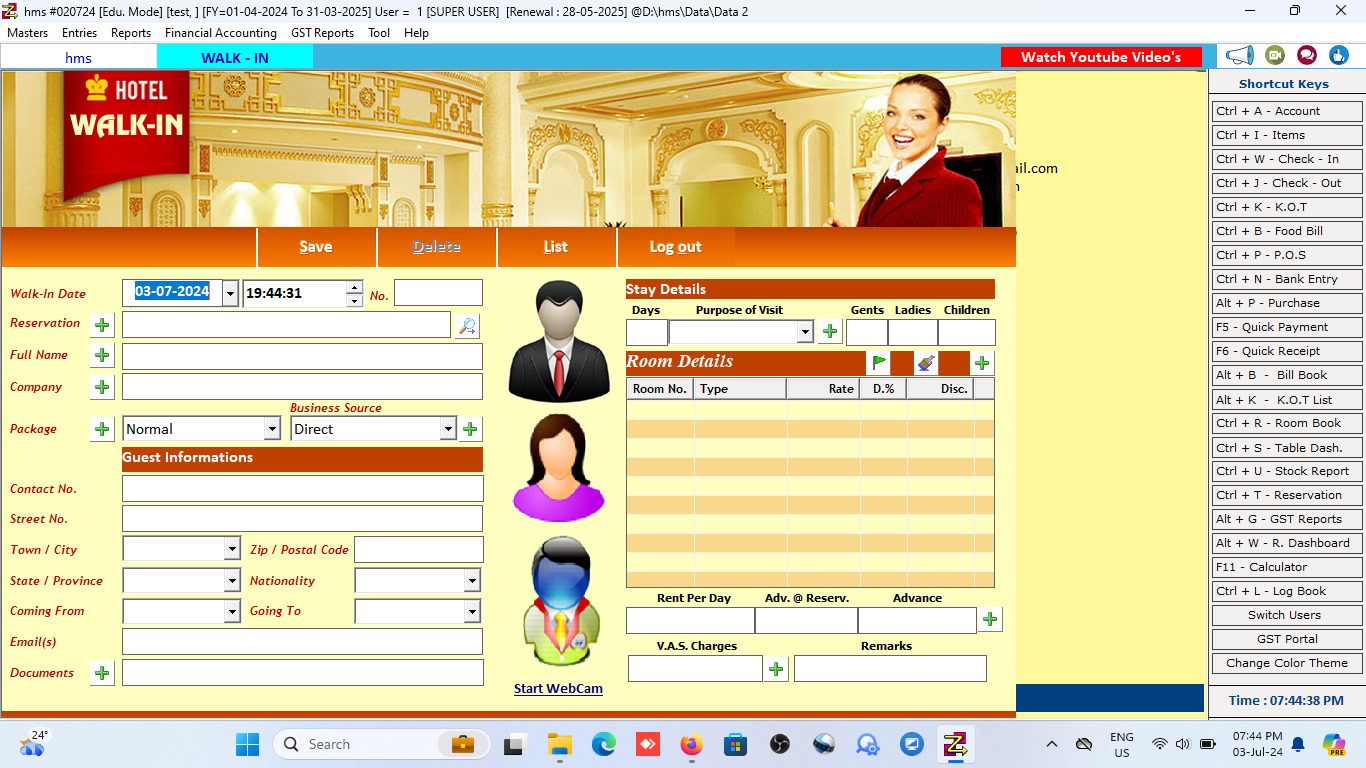Open the video camera icon in top bar
The width and height of the screenshot is (1366, 768).
coord(1274,56)
